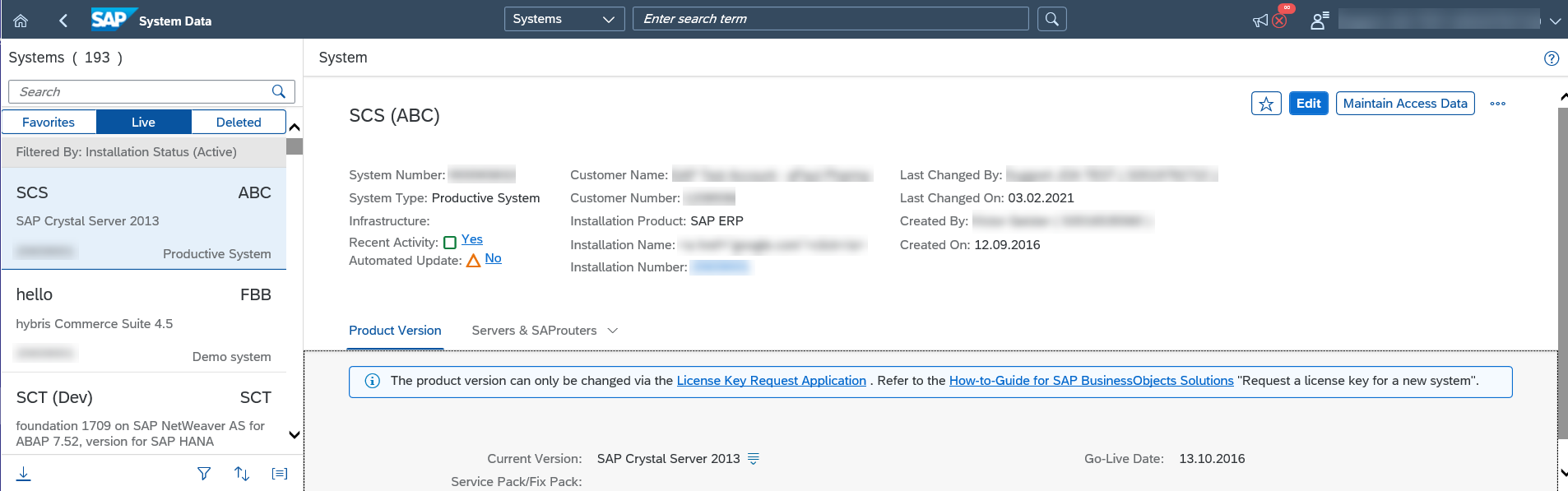Image resolution: width=1568 pixels, height=491 pixels.
Task: Click the green Recent Activity status square
Action: (450, 243)
